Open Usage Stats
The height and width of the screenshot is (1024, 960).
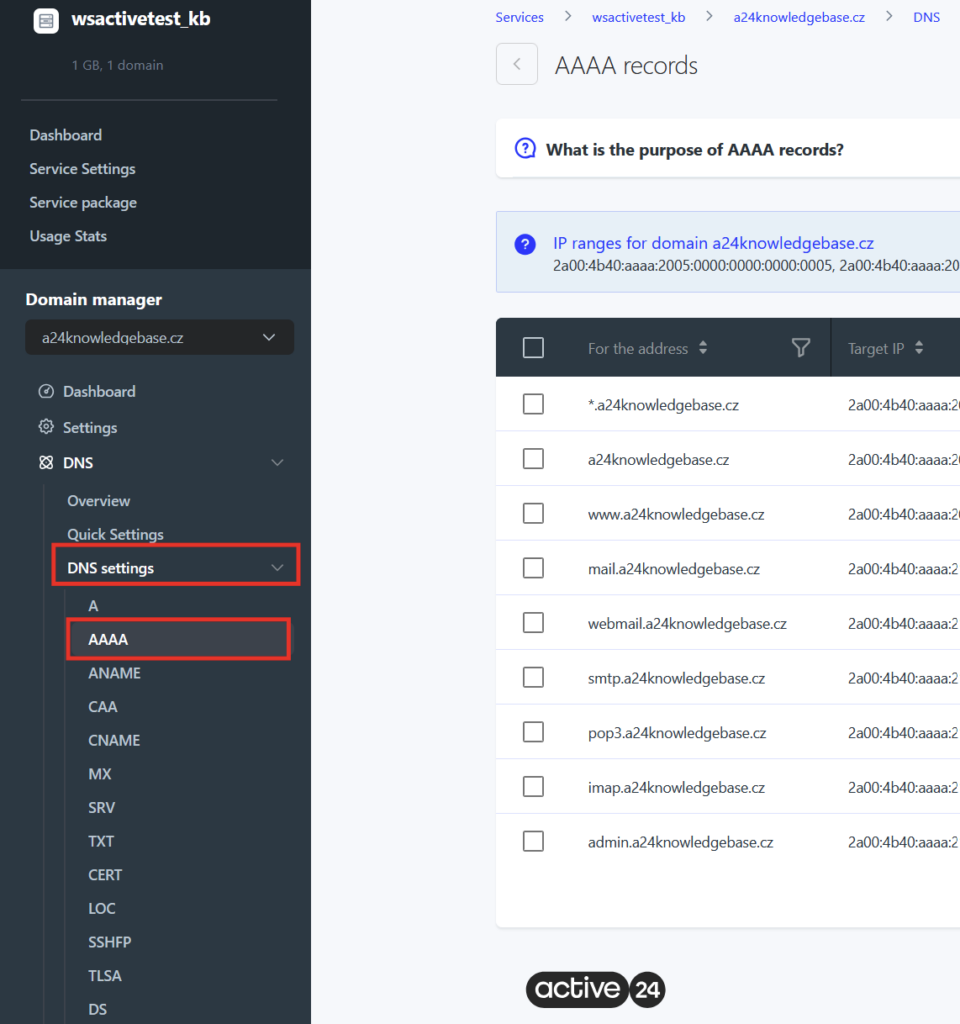[68, 236]
